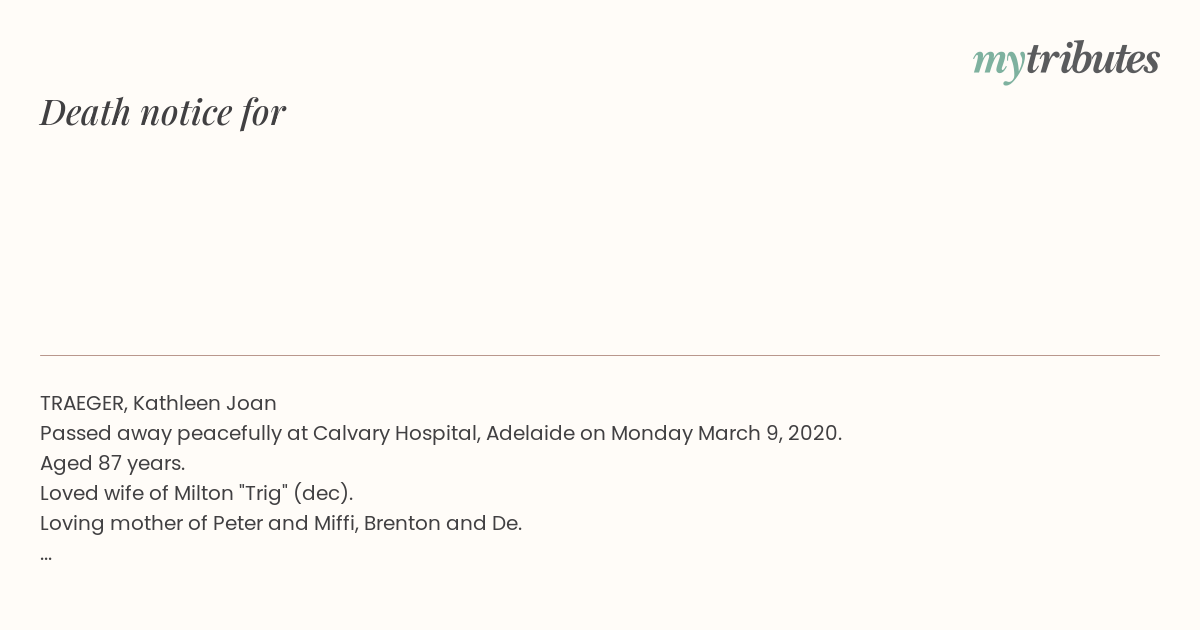The height and width of the screenshot is (630, 1200).
Task: Click the "tributes" word in logo
Action: click(1093, 58)
